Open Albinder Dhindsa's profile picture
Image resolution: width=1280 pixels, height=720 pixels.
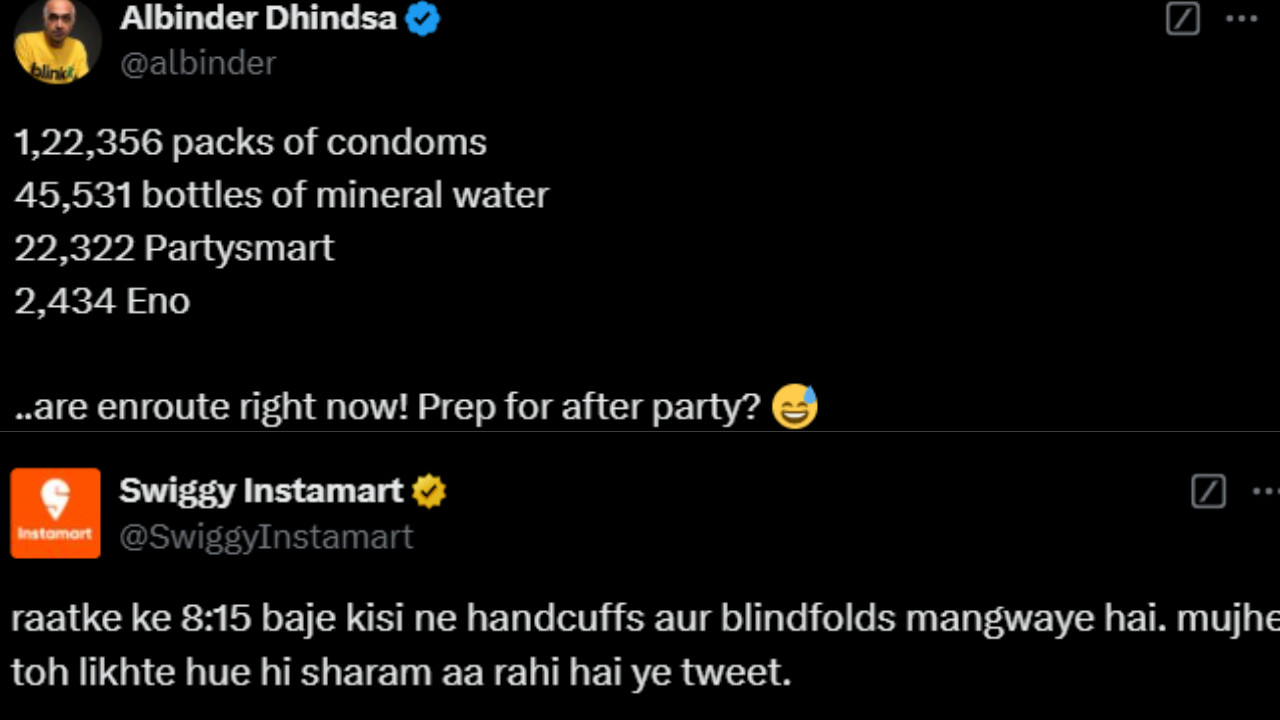click(57, 42)
